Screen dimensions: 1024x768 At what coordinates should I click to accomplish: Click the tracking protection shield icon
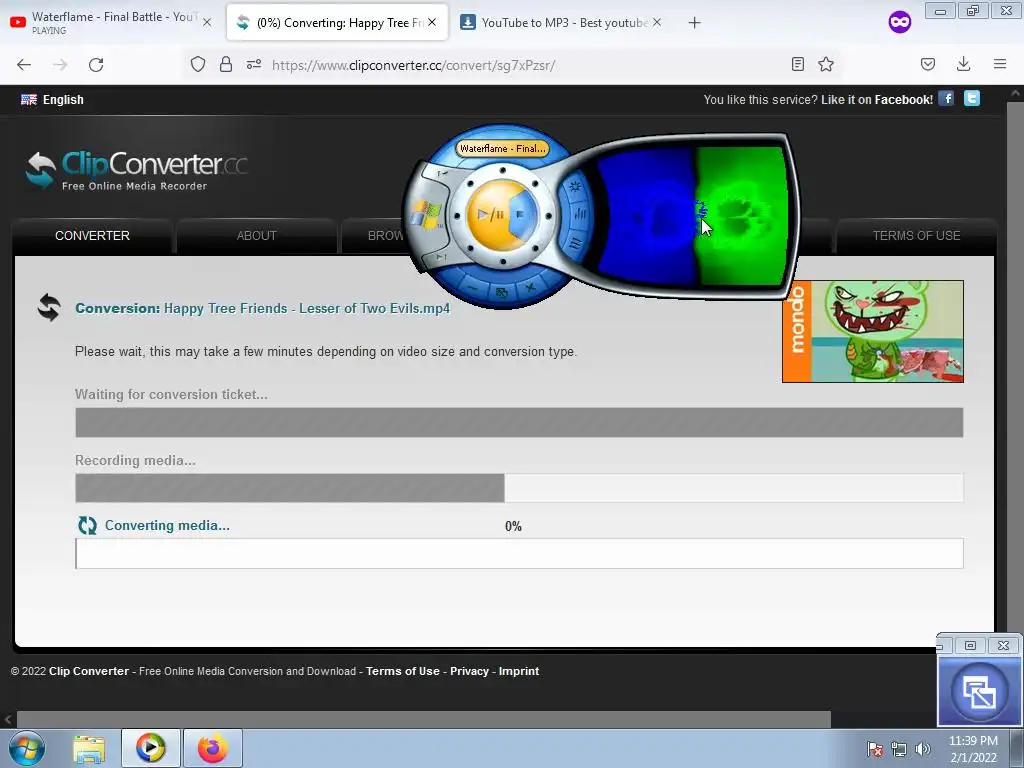(198, 64)
